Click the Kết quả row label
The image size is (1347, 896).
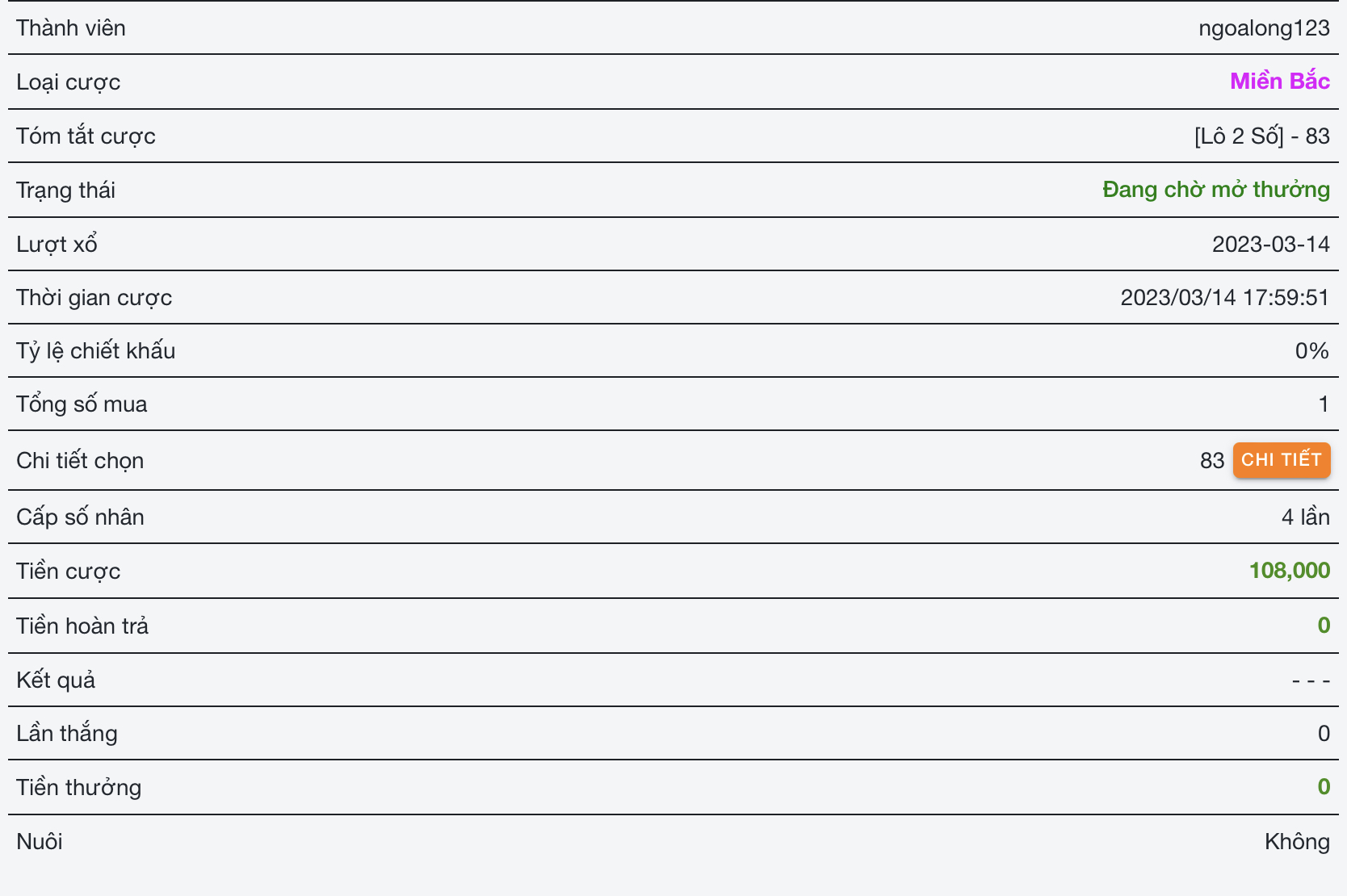pyautogui.click(x=56, y=680)
